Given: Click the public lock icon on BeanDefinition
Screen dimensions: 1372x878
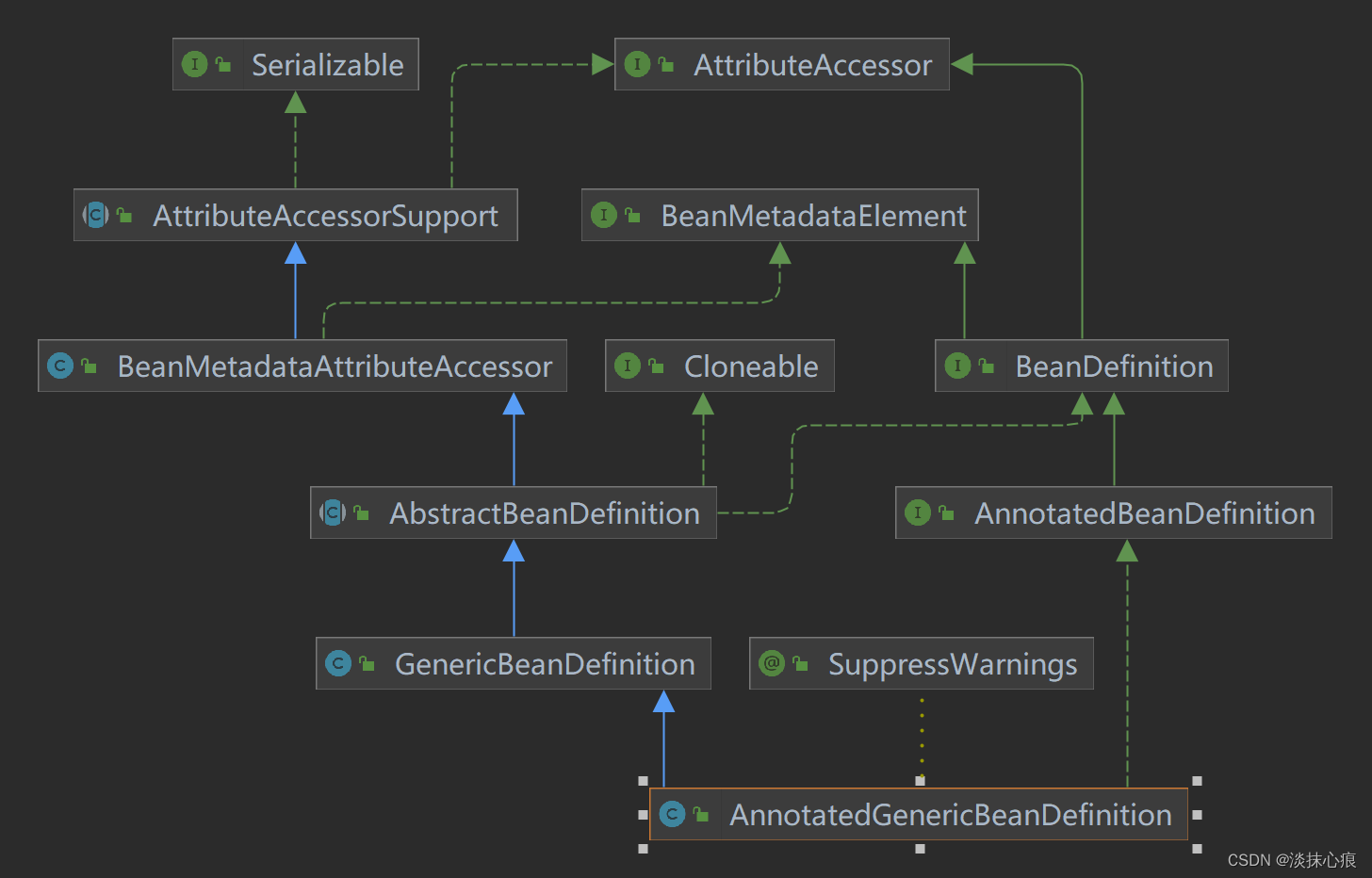Looking at the screenshot, I should click(987, 366).
